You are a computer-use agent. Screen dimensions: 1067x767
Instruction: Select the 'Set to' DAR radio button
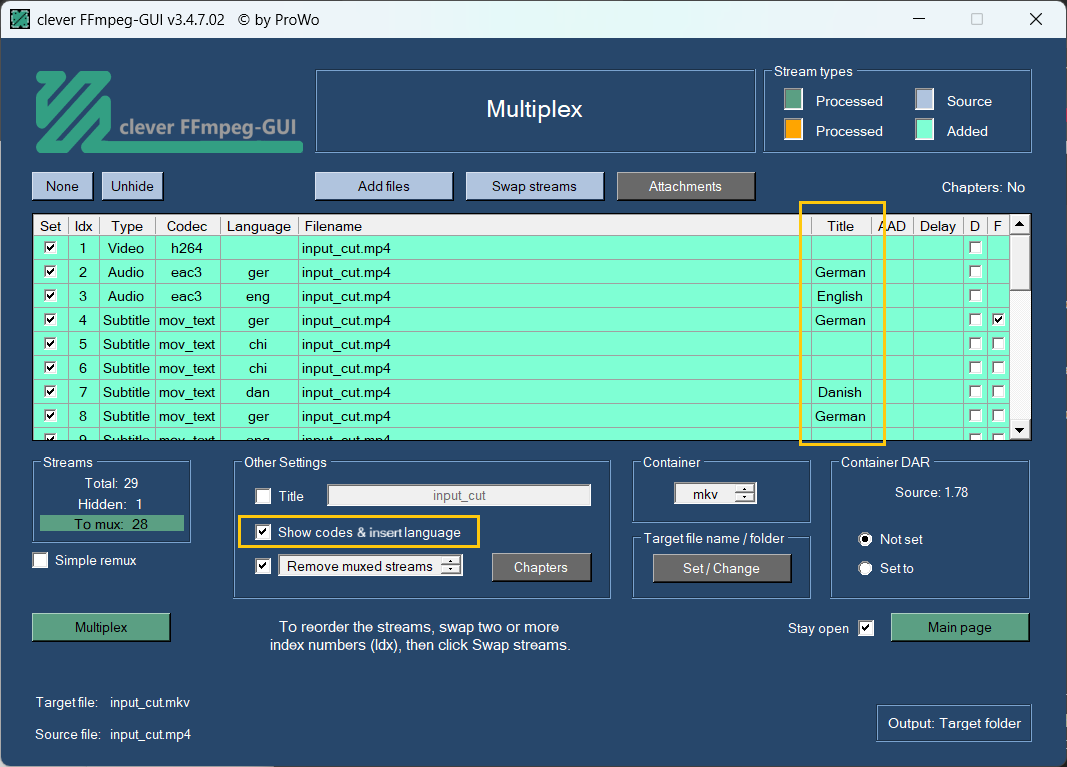pos(866,568)
